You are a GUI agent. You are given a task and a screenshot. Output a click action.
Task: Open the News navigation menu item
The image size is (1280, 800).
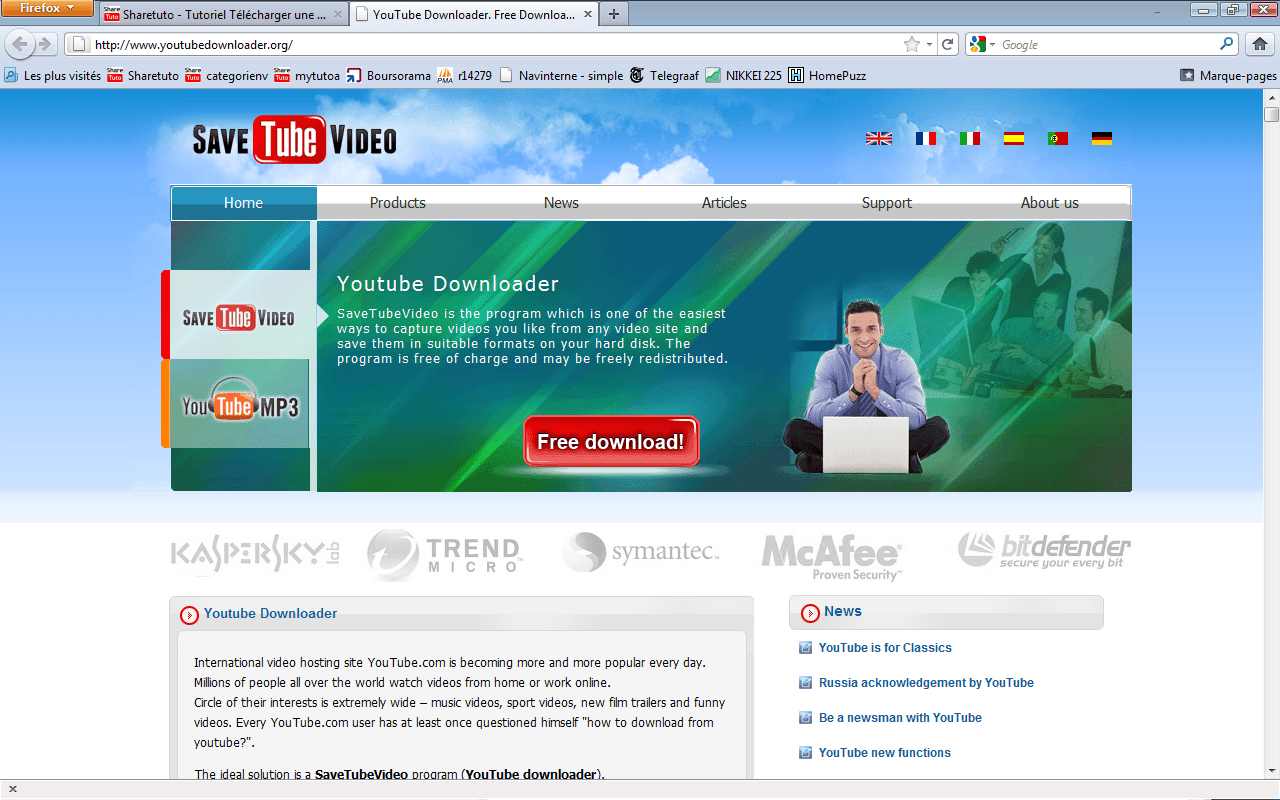click(x=561, y=203)
